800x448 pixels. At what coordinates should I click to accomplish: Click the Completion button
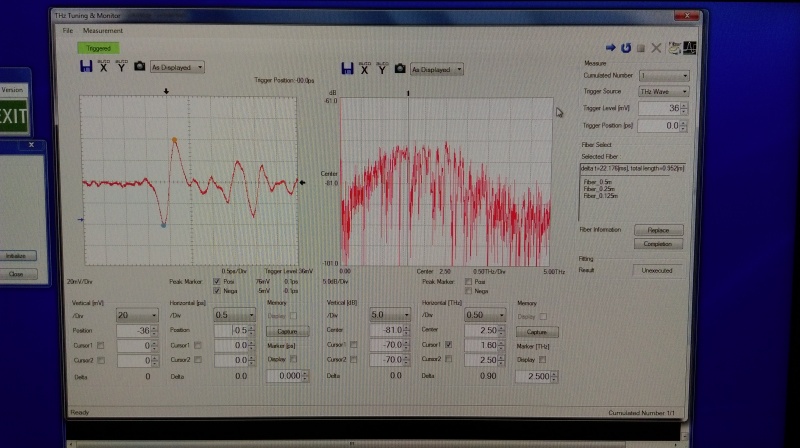click(x=657, y=243)
